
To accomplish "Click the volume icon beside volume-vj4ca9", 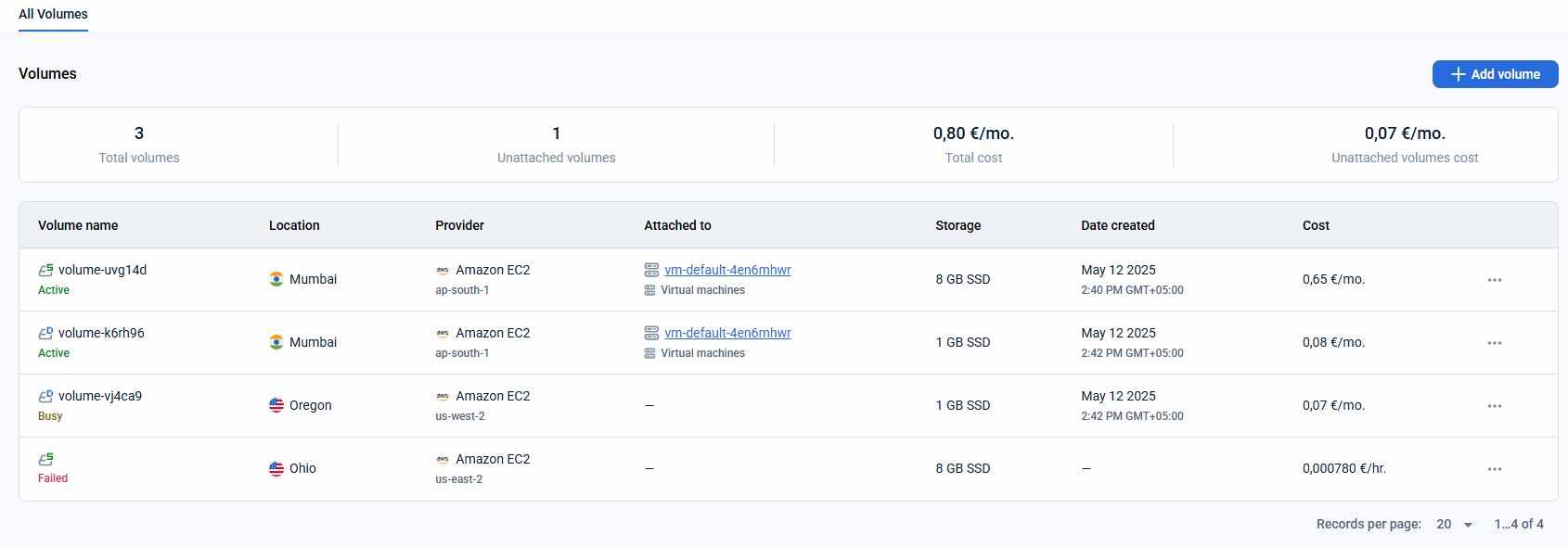I will click(45, 396).
